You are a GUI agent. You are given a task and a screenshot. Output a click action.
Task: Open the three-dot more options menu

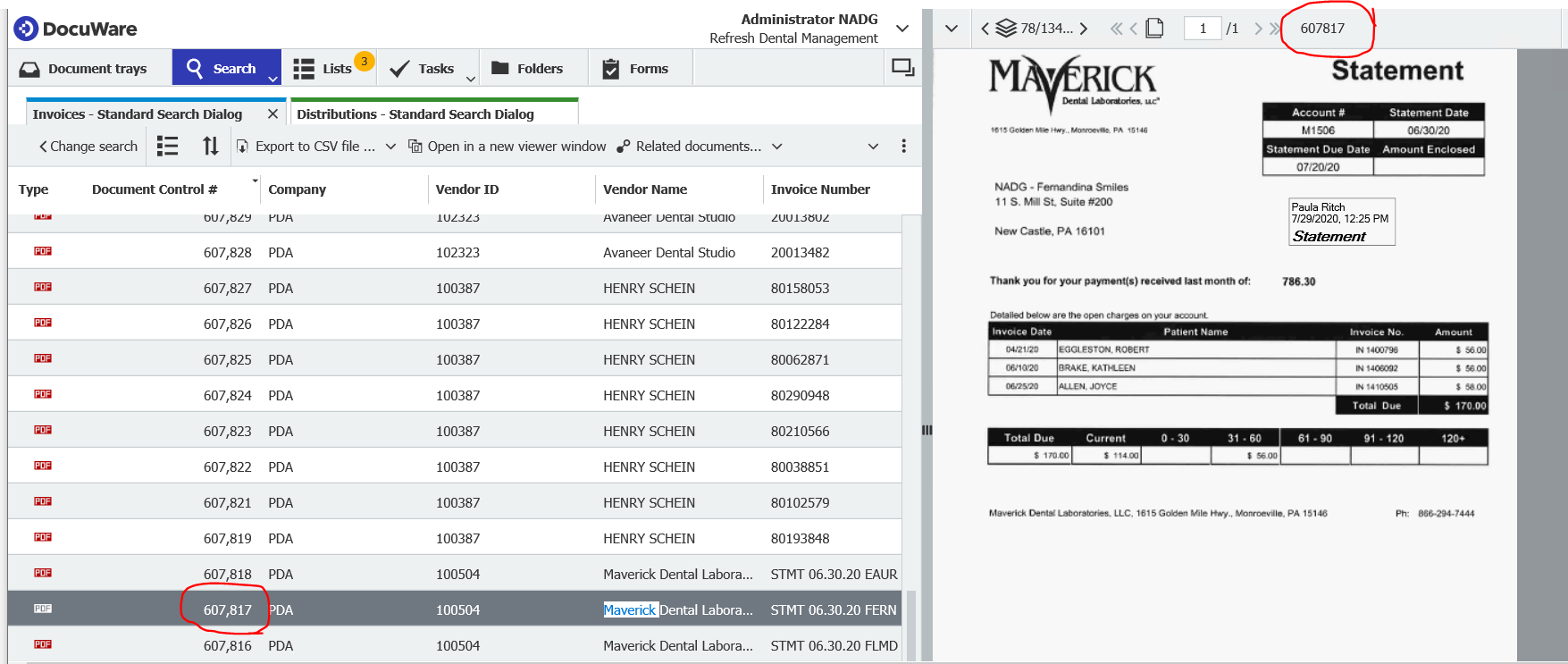tap(903, 147)
